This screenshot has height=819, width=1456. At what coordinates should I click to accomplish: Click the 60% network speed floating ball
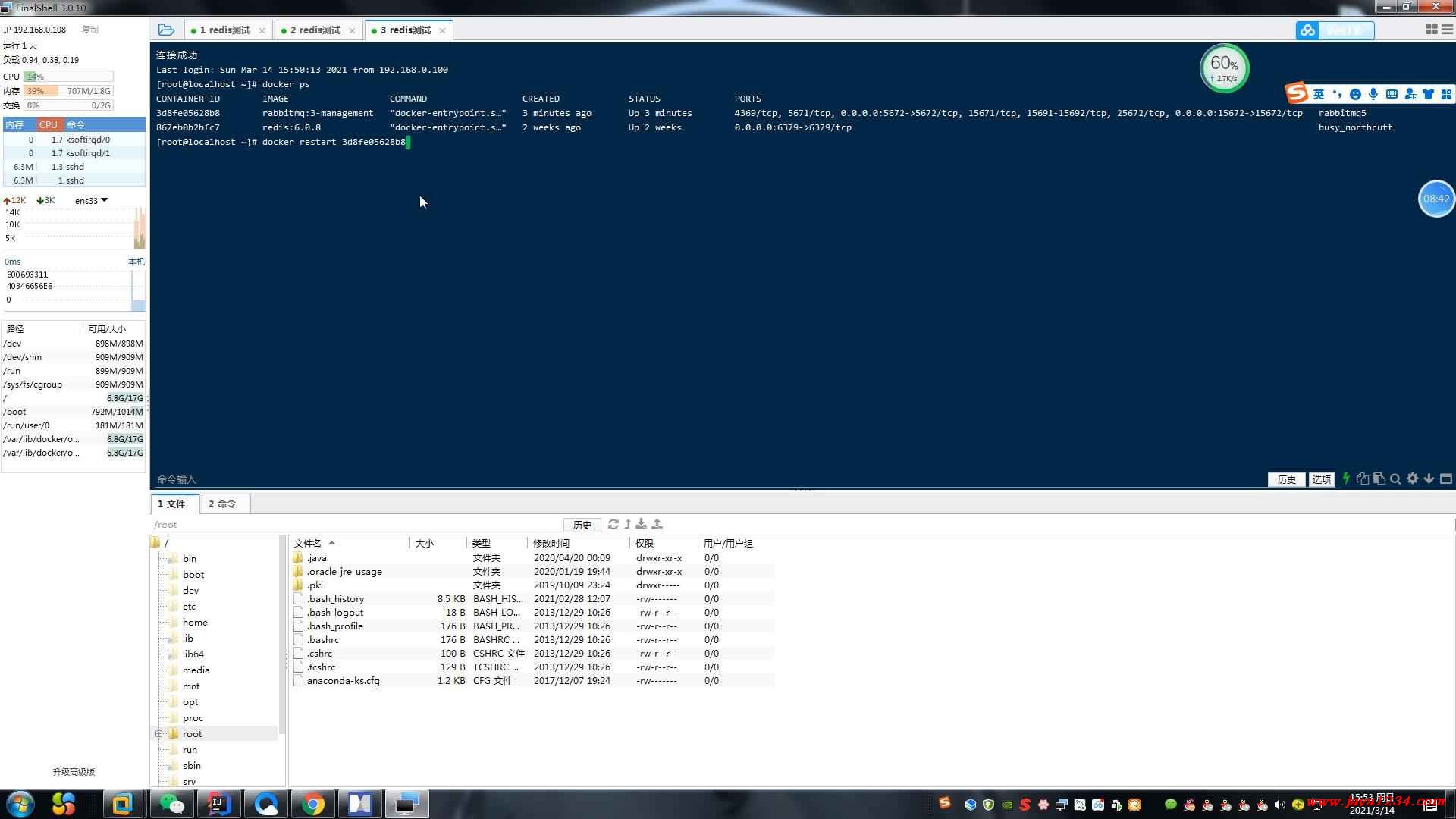1224,68
